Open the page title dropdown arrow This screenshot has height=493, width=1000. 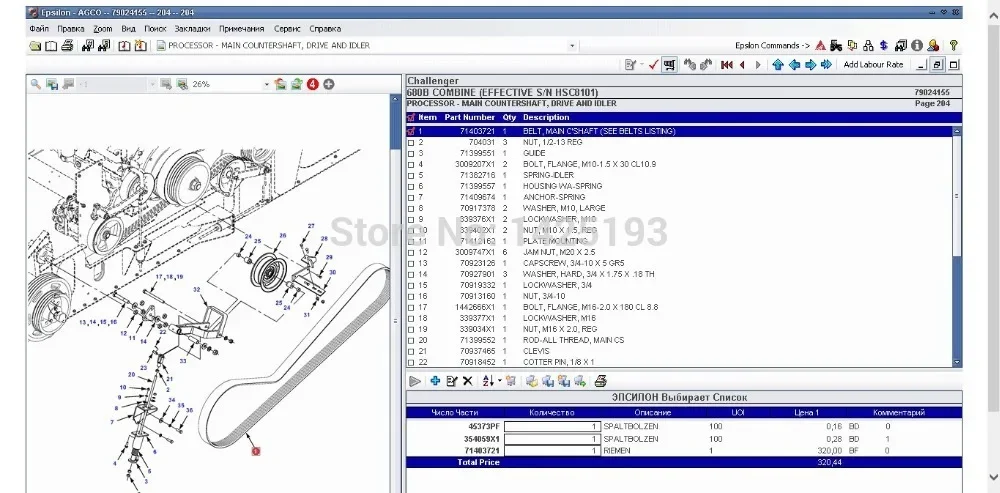pos(572,46)
